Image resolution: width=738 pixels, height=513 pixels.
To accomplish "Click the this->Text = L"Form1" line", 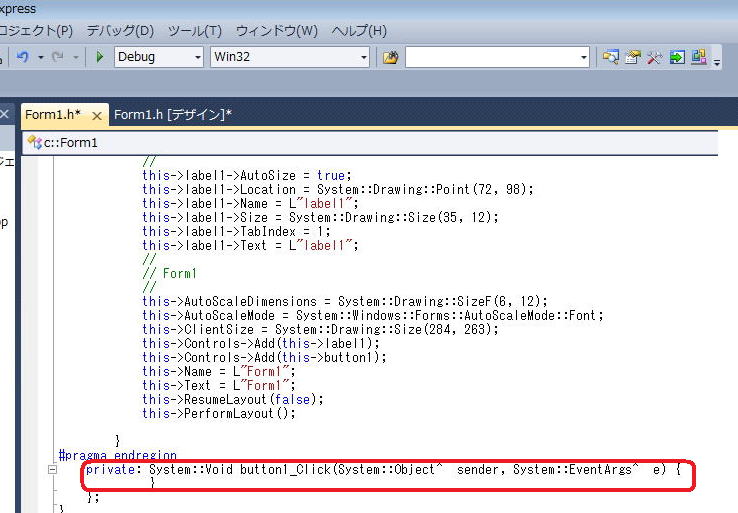I will [x=219, y=385].
